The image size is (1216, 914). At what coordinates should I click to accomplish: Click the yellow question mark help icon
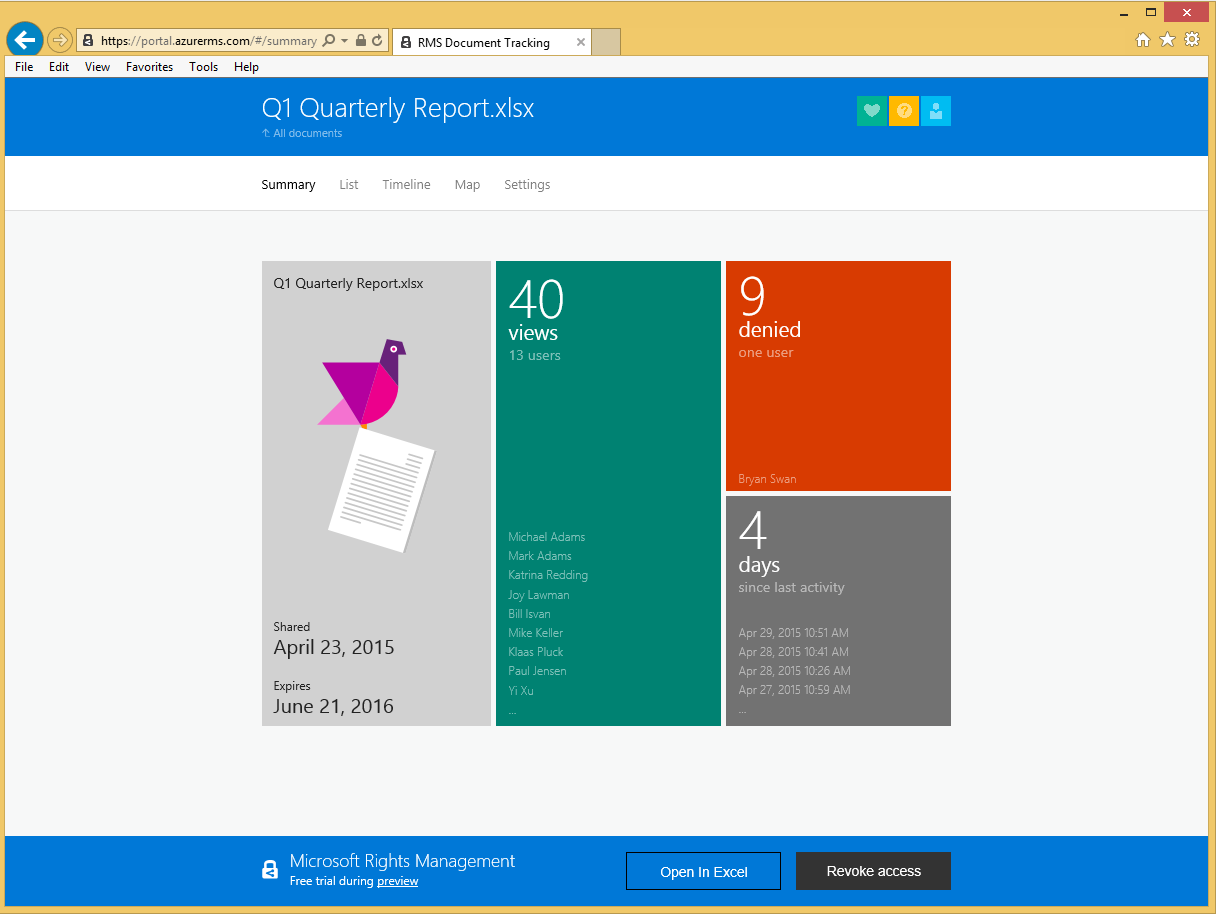[904, 111]
